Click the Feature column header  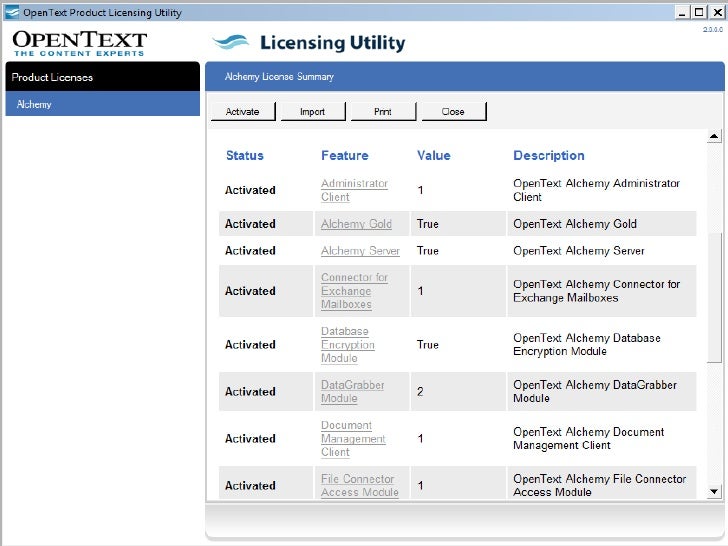point(344,156)
